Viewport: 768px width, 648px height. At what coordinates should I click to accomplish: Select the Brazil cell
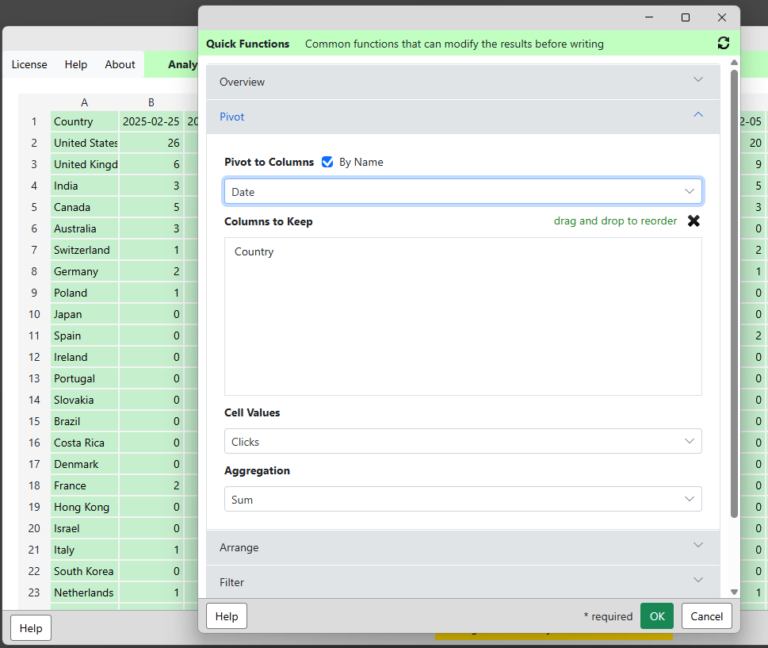coord(84,421)
